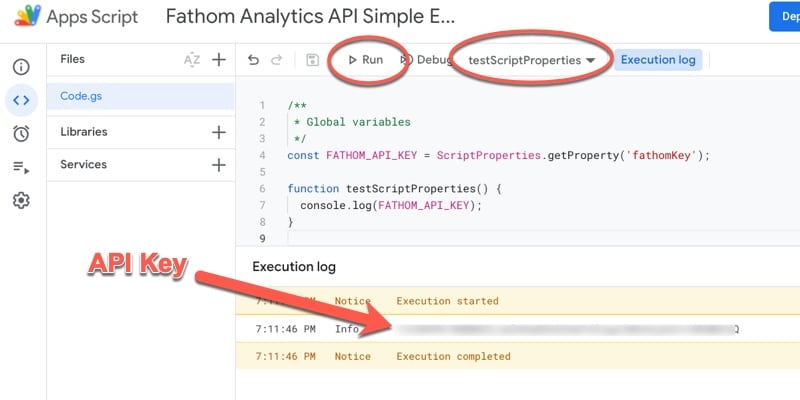
Task: Click the Libraries section label
Action: pos(84,132)
